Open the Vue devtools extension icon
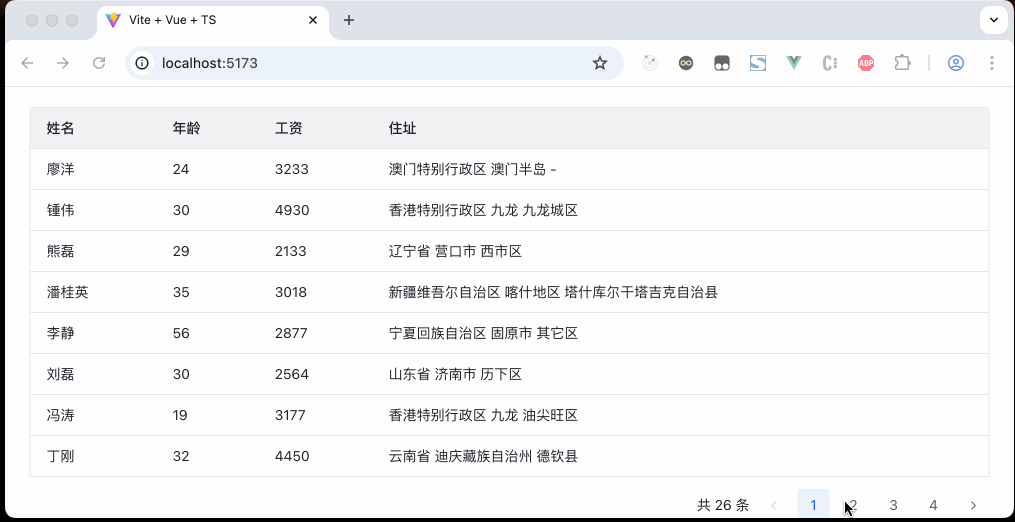The height and width of the screenshot is (522, 1015). 794,63
